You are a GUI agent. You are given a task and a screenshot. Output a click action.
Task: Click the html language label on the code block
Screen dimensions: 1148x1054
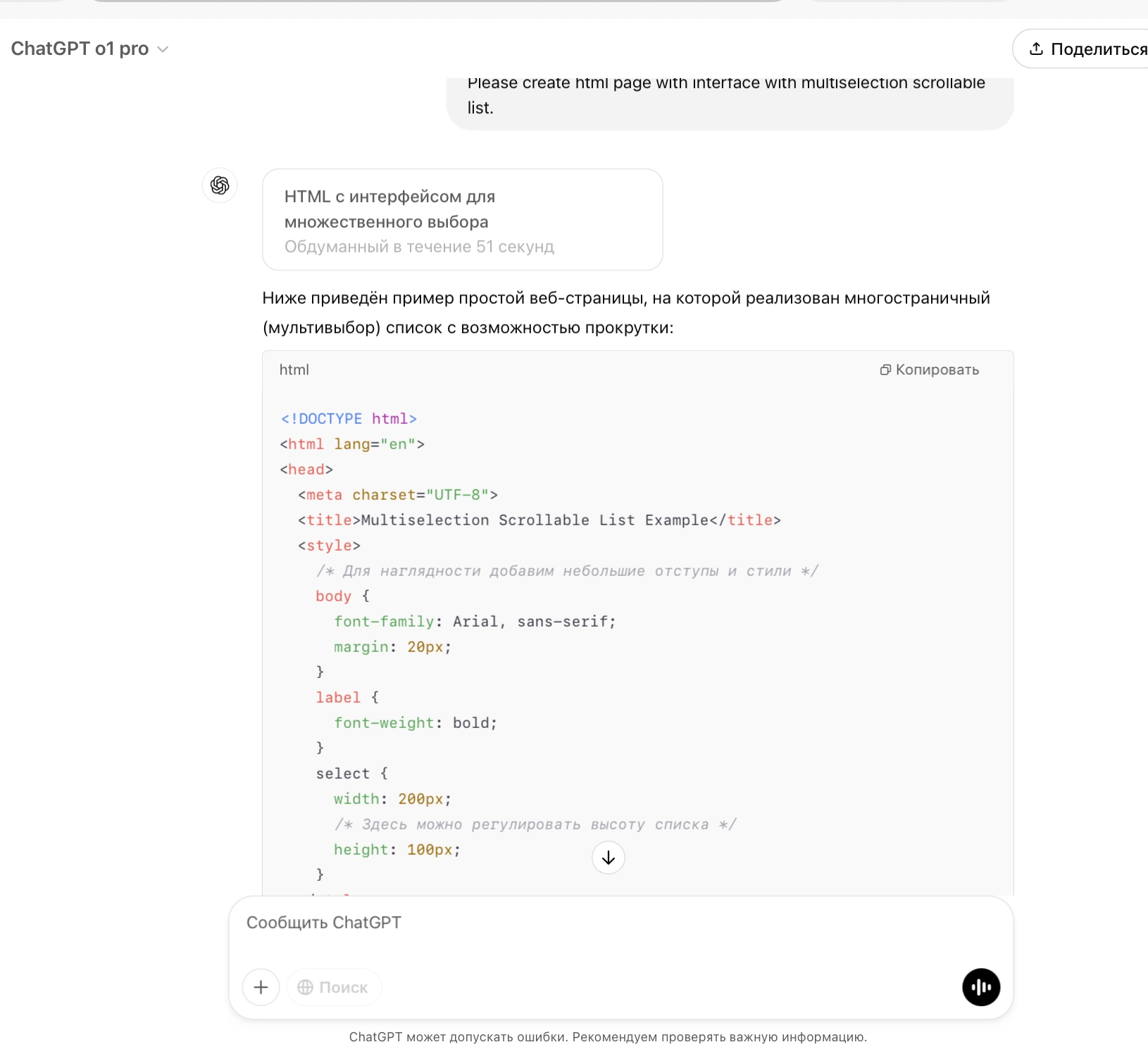click(x=294, y=370)
